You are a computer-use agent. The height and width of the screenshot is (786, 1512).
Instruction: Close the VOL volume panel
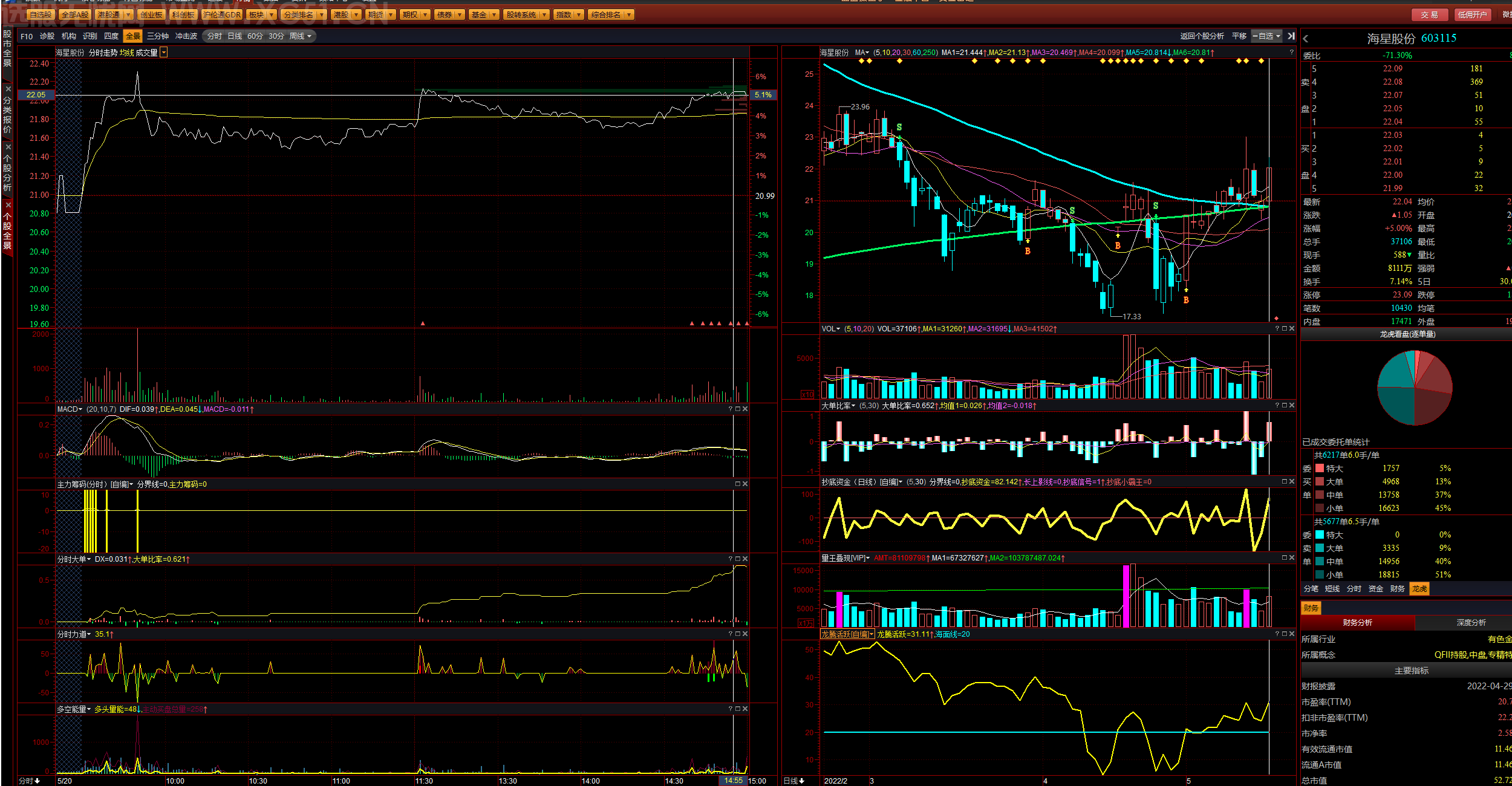pos(1291,329)
